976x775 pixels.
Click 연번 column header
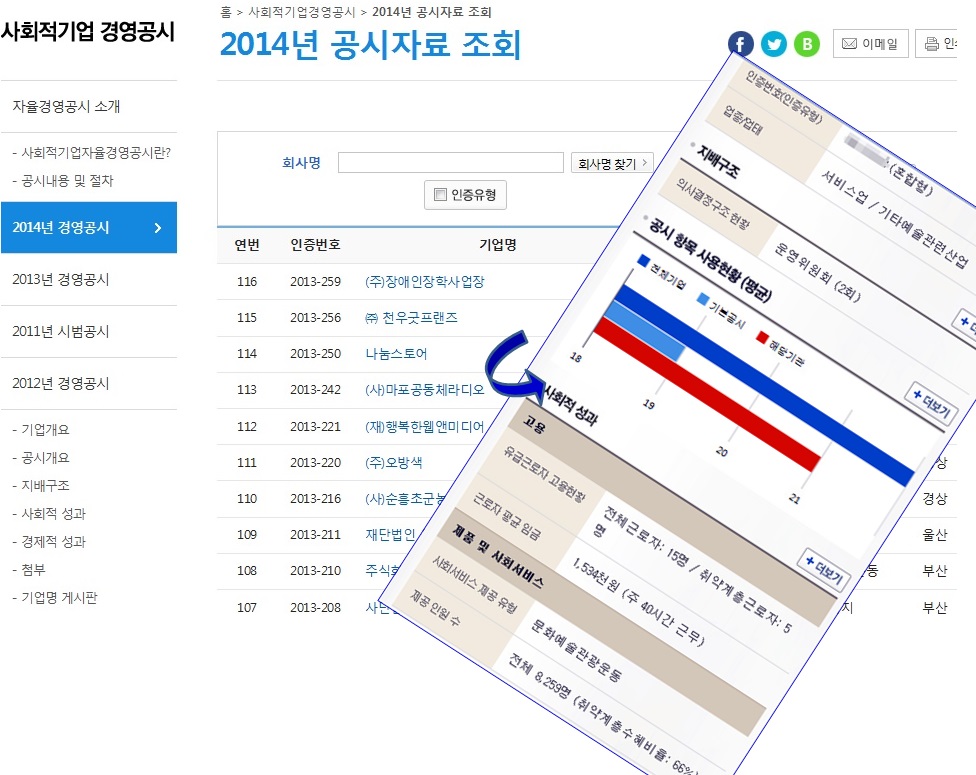coord(247,245)
